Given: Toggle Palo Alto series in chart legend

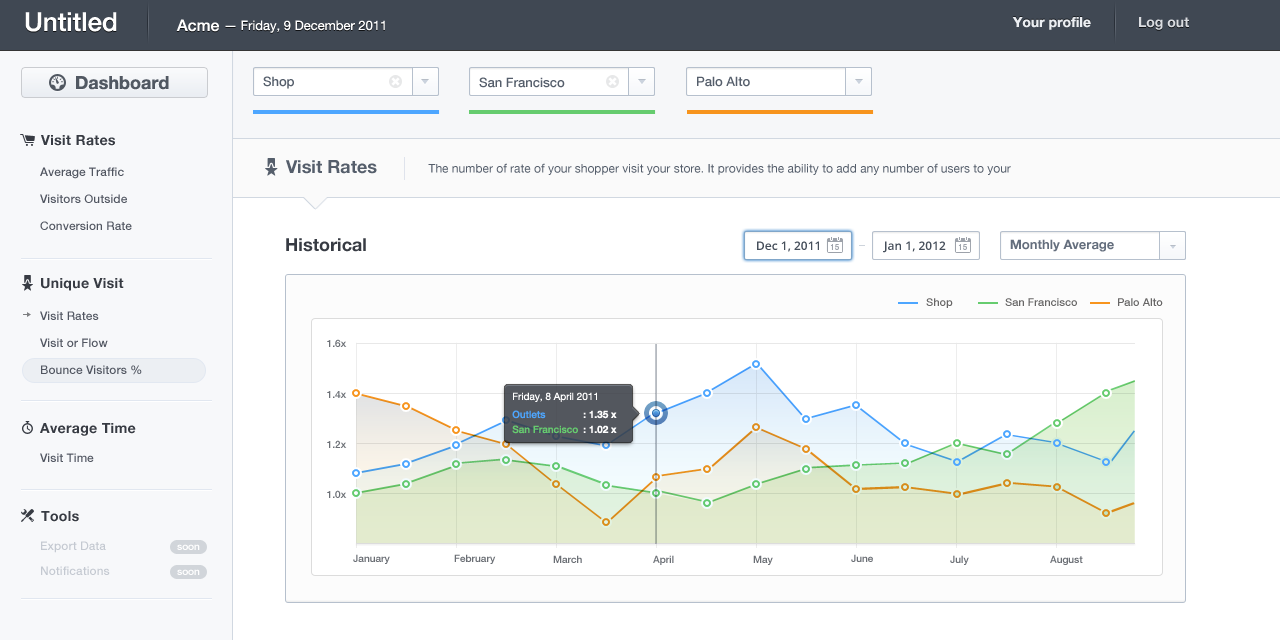Looking at the screenshot, I should click(1126, 302).
